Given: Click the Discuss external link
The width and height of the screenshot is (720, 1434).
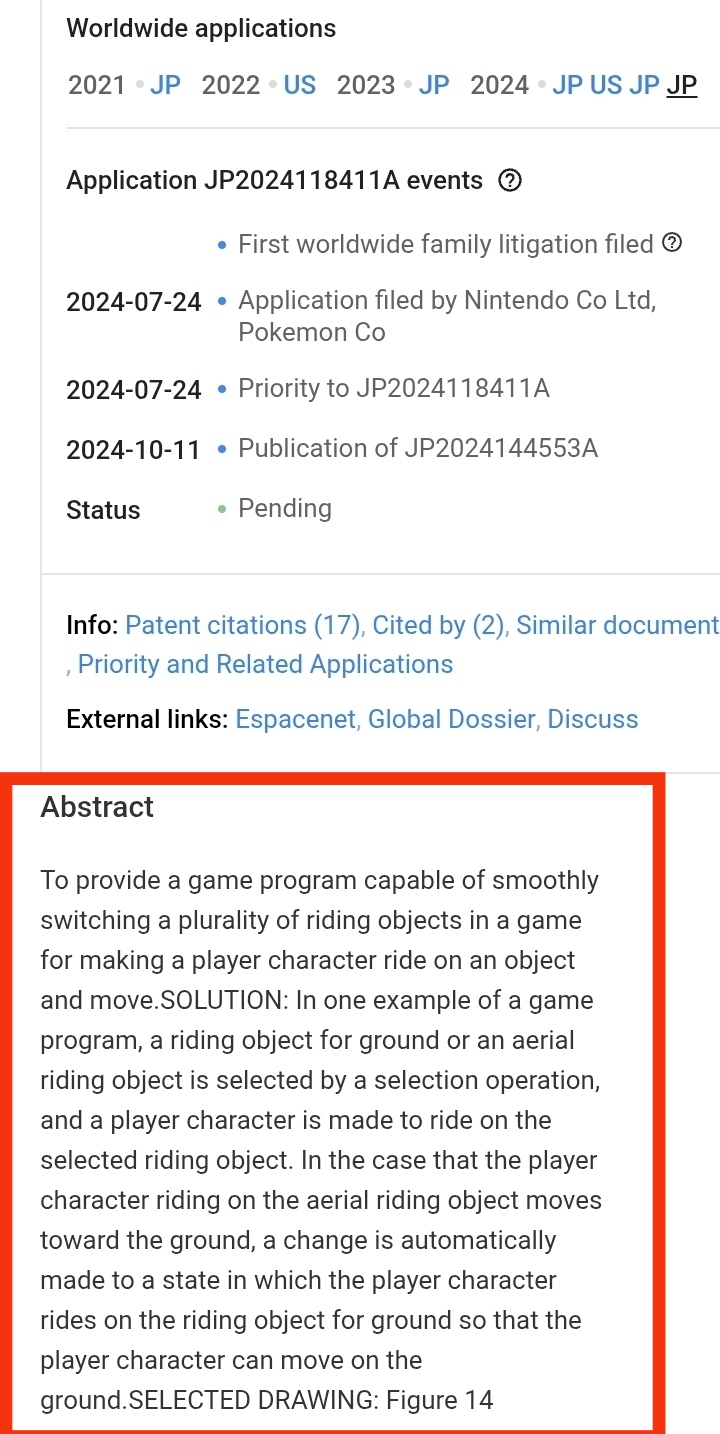Looking at the screenshot, I should 593,719.
